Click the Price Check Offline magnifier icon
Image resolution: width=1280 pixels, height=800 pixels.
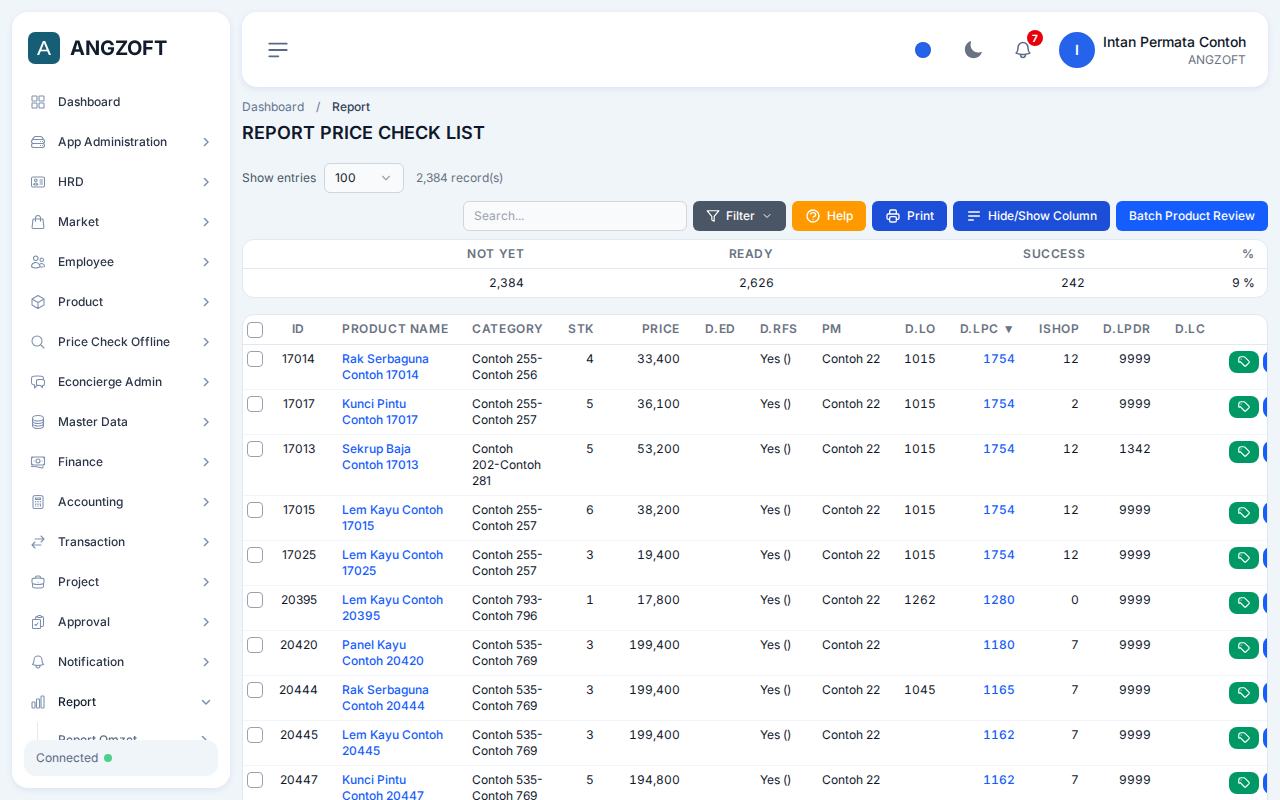(38, 342)
